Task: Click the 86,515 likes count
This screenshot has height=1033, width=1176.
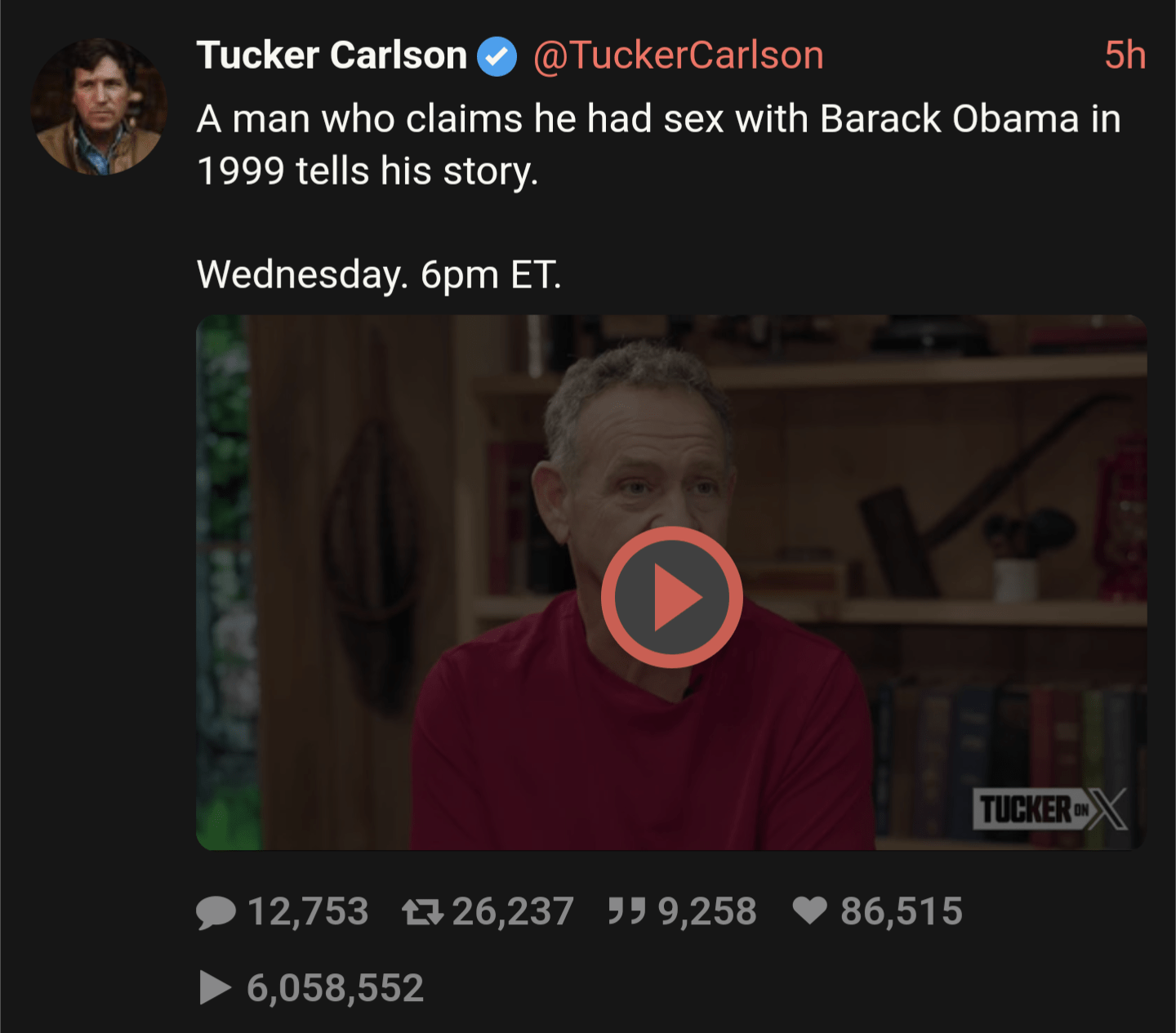Action: coord(902,911)
